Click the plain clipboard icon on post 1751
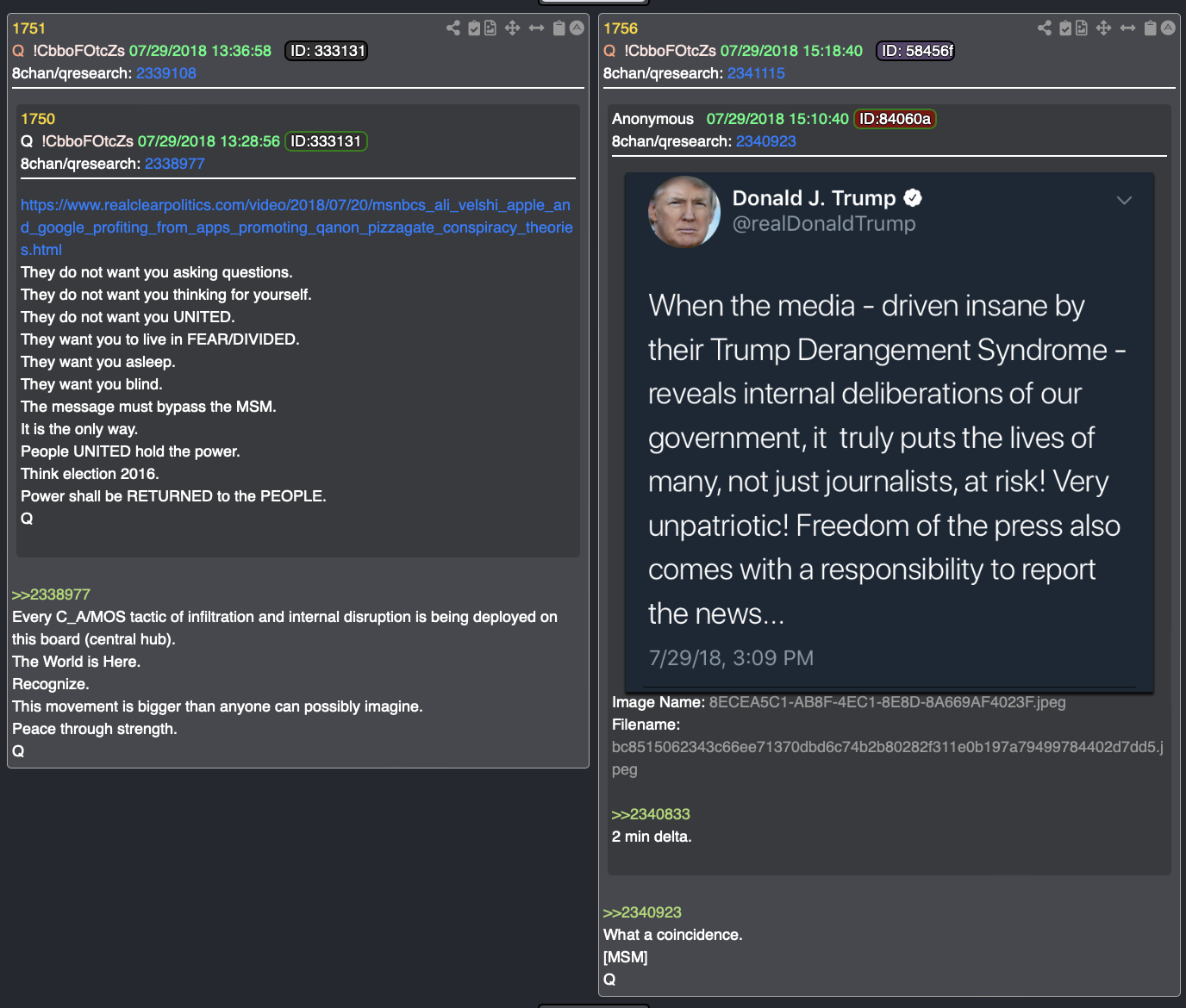This screenshot has height=1008, width=1186. 559,28
